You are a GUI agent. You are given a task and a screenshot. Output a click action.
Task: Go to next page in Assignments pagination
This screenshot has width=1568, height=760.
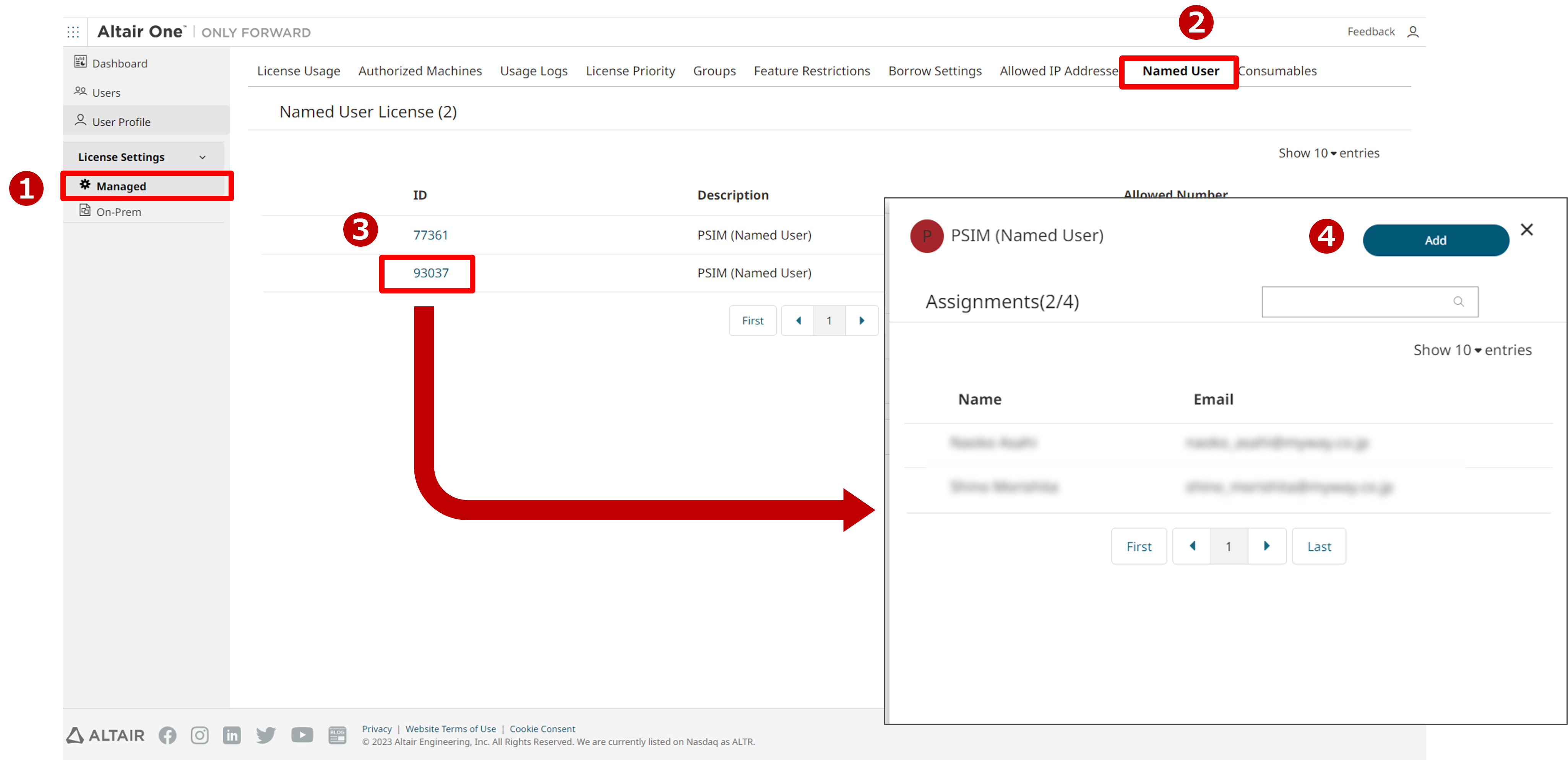coord(1266,546)
